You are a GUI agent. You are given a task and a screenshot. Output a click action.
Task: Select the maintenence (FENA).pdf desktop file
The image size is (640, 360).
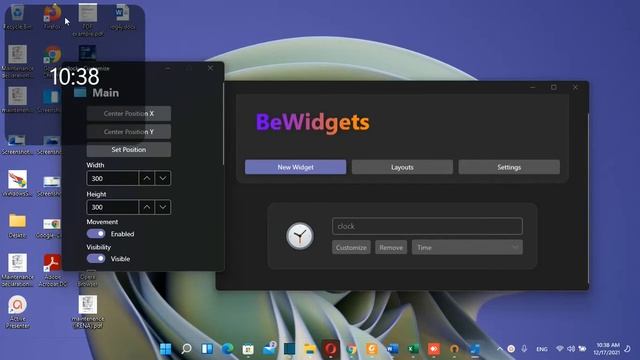coord(88,311)
